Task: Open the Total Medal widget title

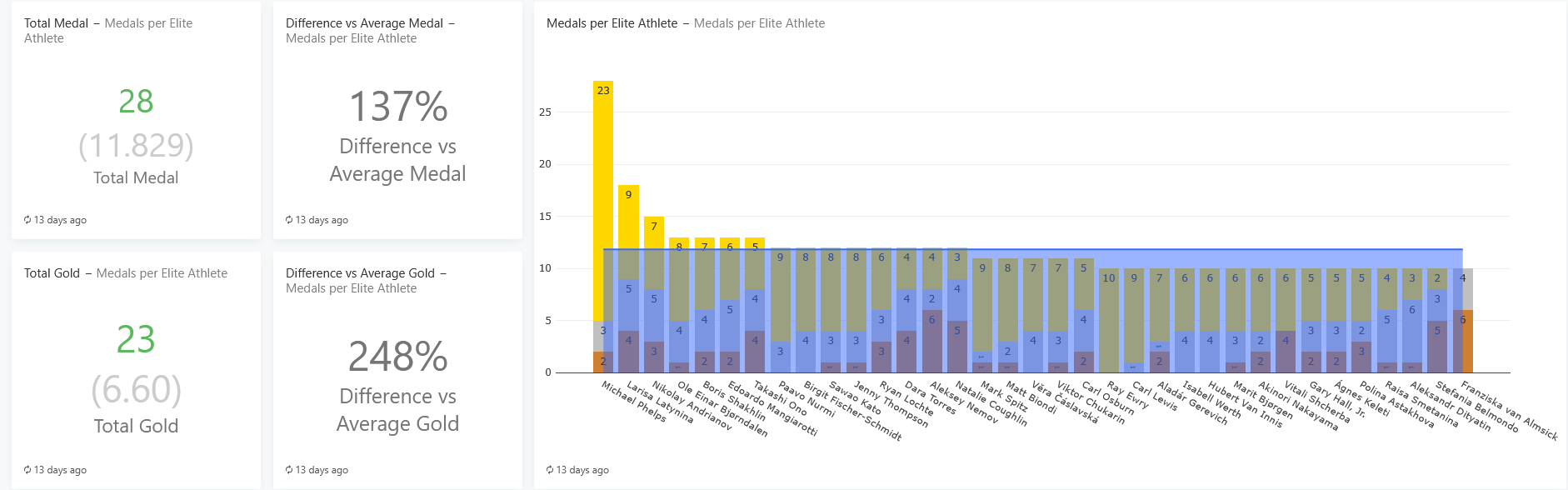Action: 56,23
